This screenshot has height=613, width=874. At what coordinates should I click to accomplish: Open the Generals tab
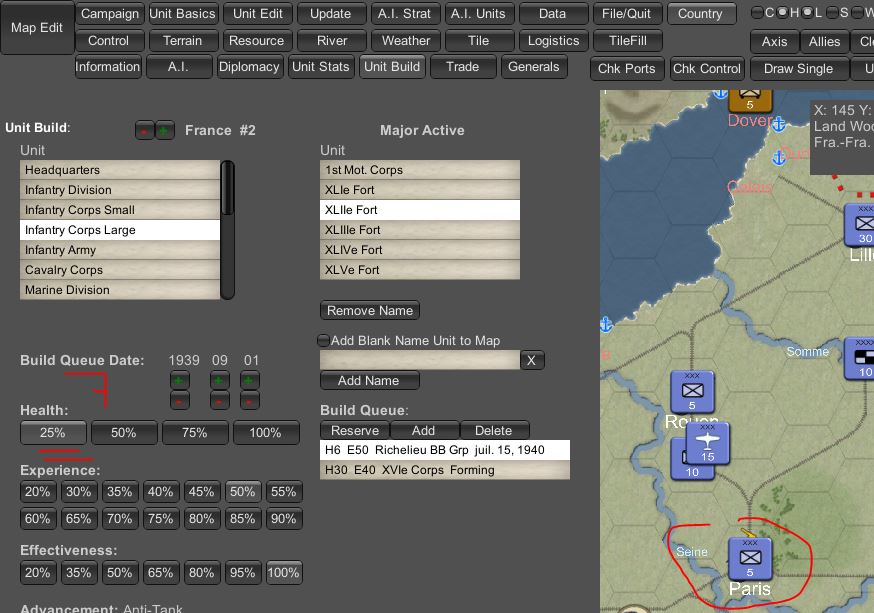click(533, 67)
